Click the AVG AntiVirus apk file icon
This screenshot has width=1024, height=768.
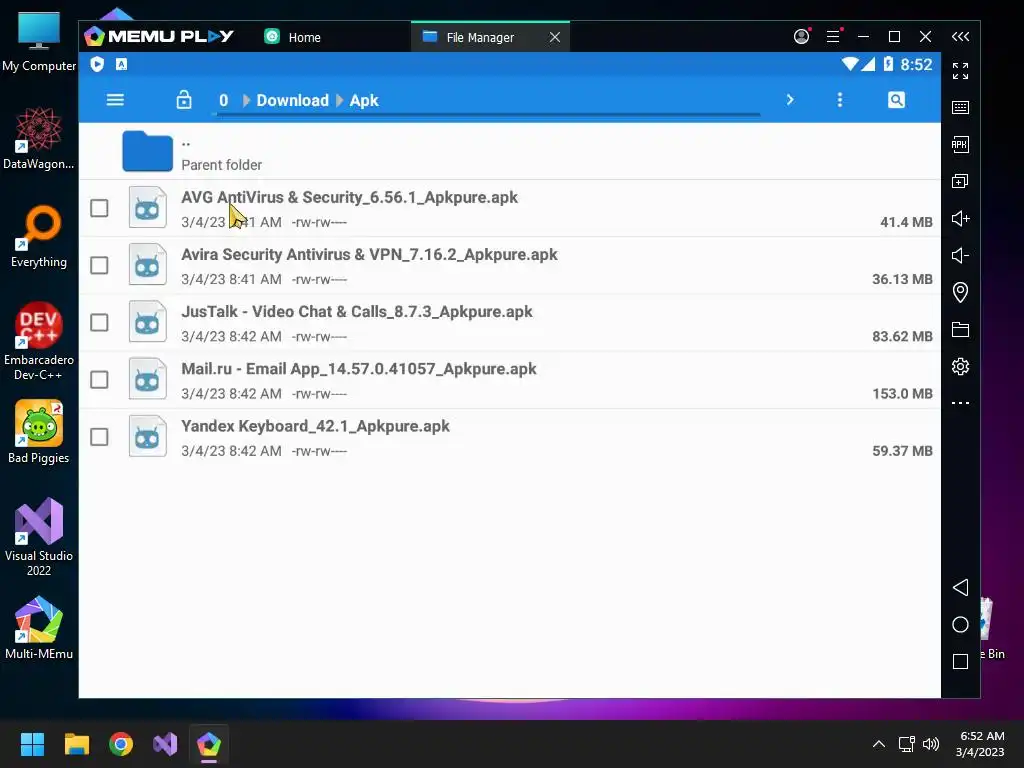(x=148, y=208)
